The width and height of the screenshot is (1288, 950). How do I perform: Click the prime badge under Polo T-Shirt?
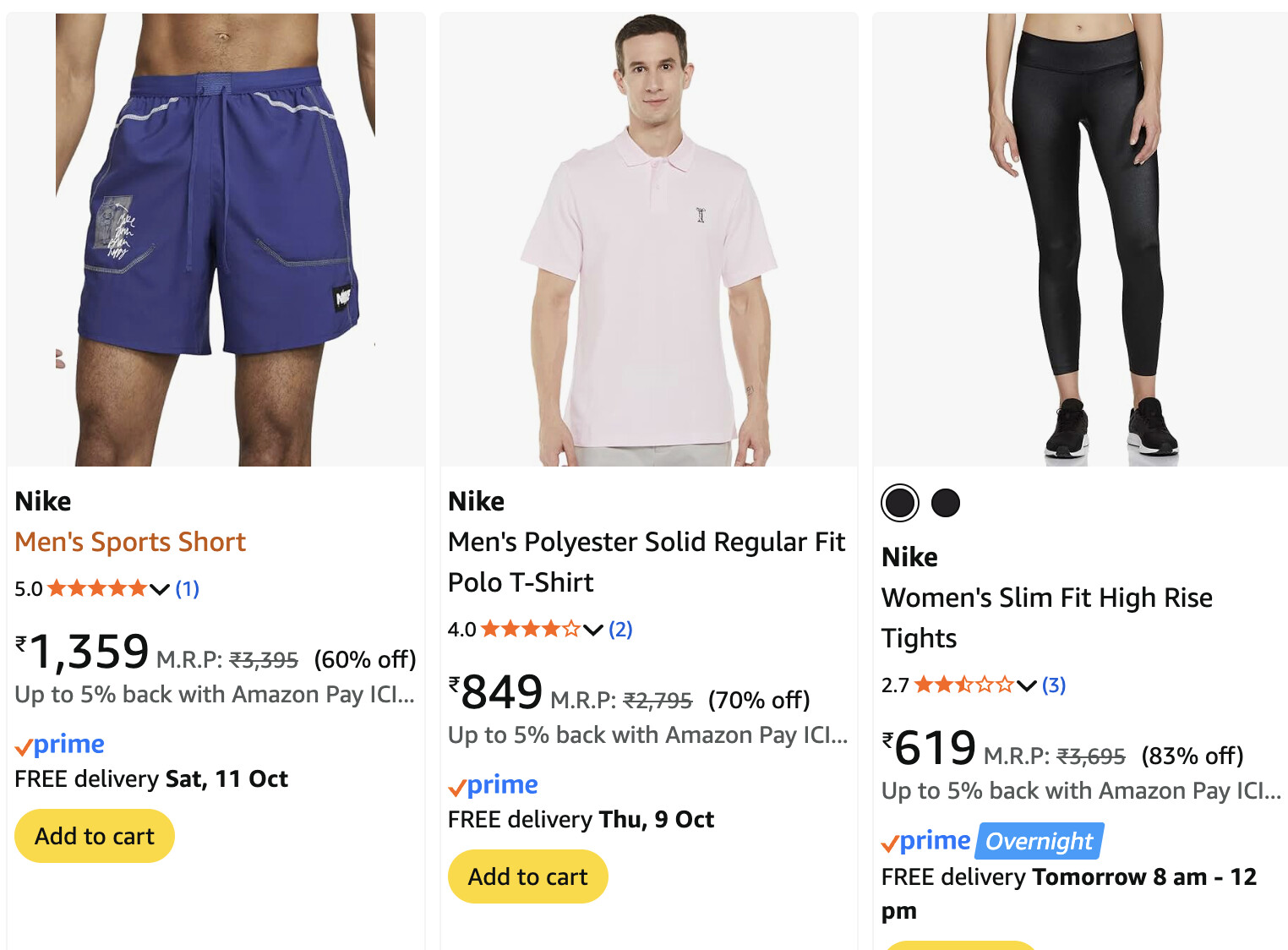[x=494, y=785]
